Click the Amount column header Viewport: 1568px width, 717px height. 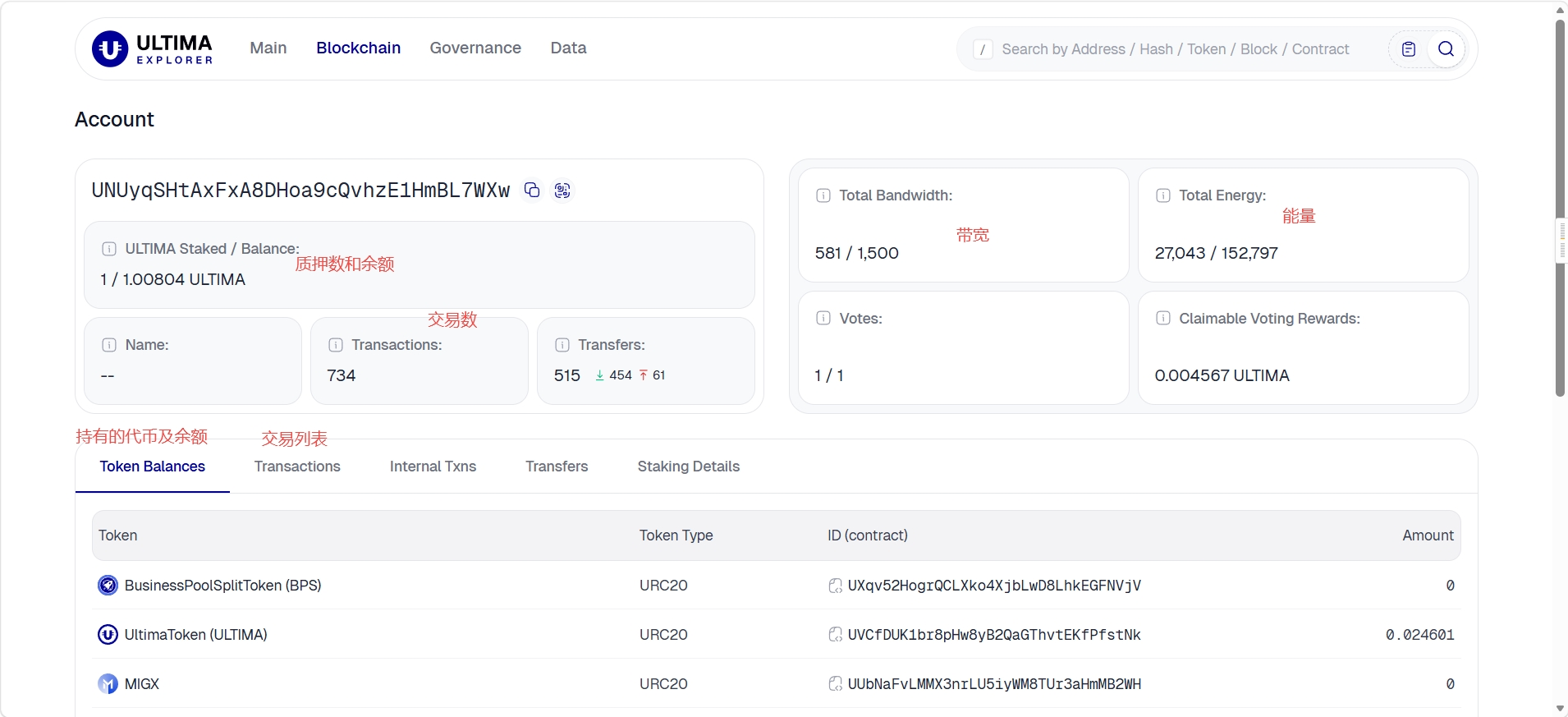pyautogui.click(x=1428, y=535)
